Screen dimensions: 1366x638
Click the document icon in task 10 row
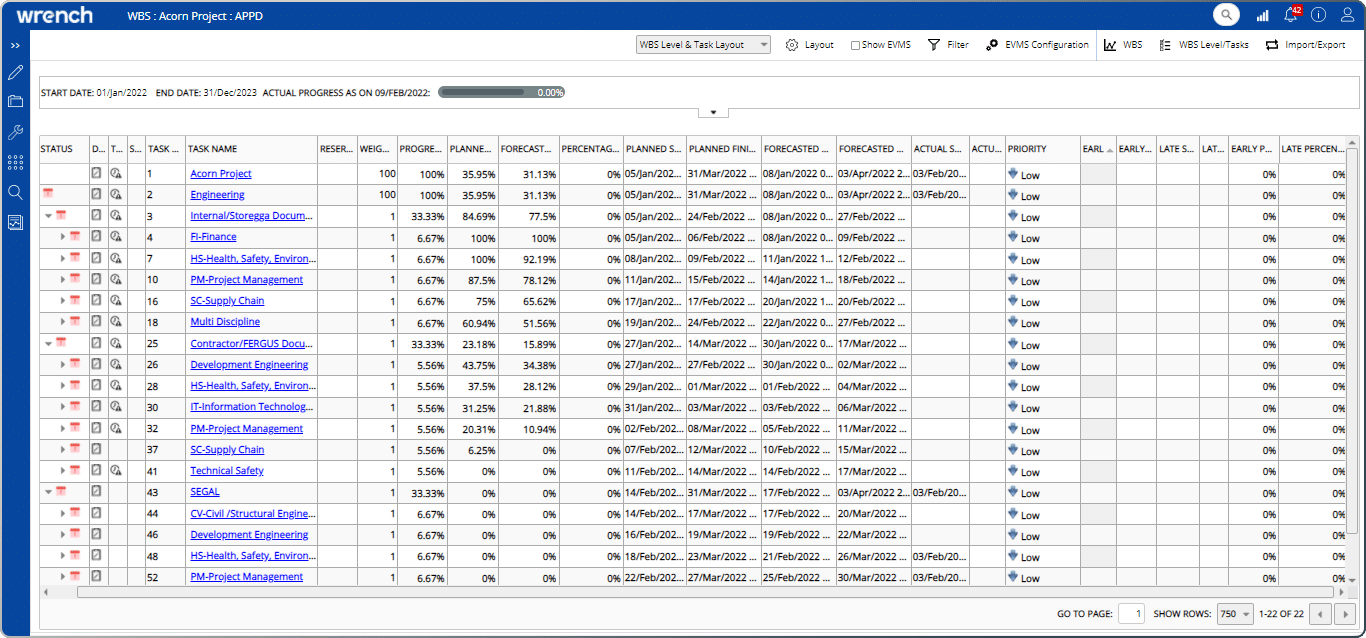97,279
